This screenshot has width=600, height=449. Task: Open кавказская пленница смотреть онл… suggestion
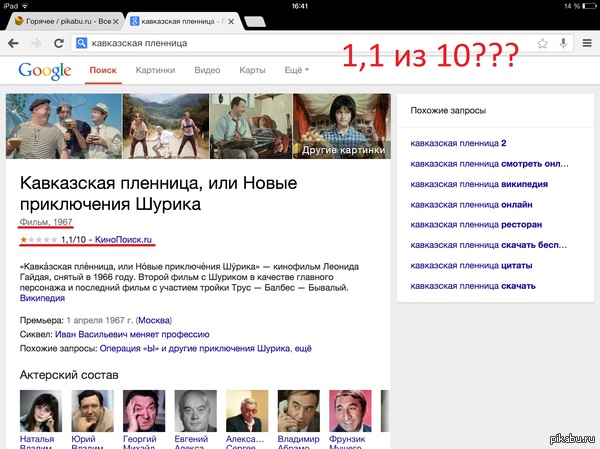(489, 164)
